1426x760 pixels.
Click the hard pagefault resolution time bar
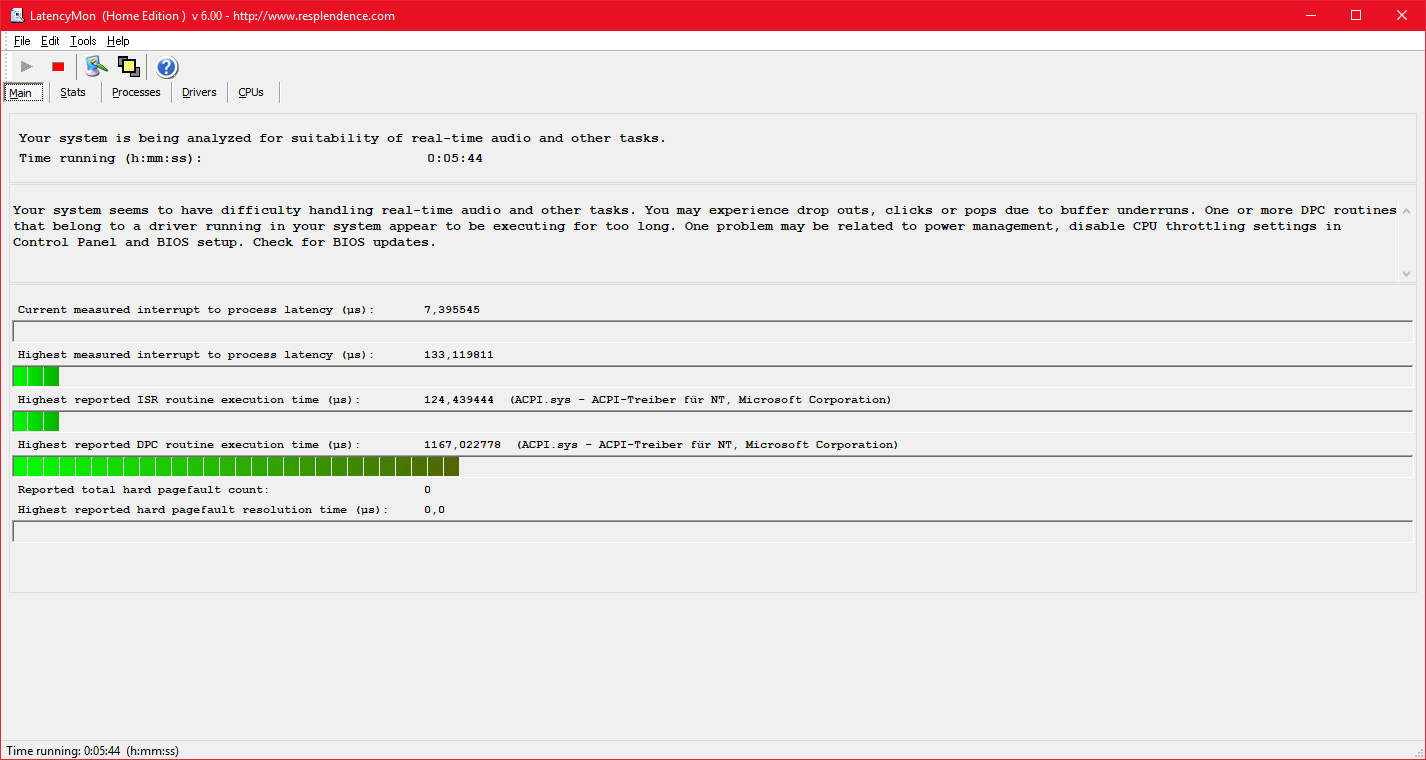tap(713, 531)
